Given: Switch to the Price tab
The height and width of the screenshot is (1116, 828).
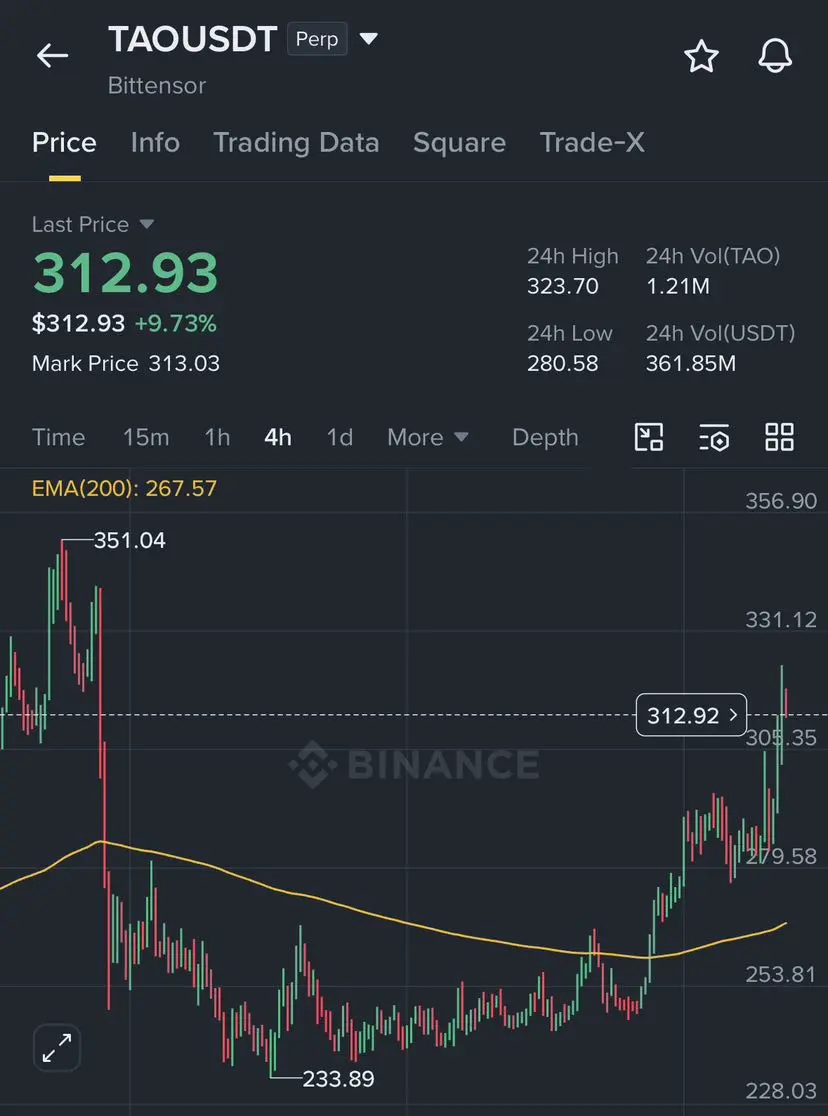Looking at the screenshot, I should pos(64,142).
